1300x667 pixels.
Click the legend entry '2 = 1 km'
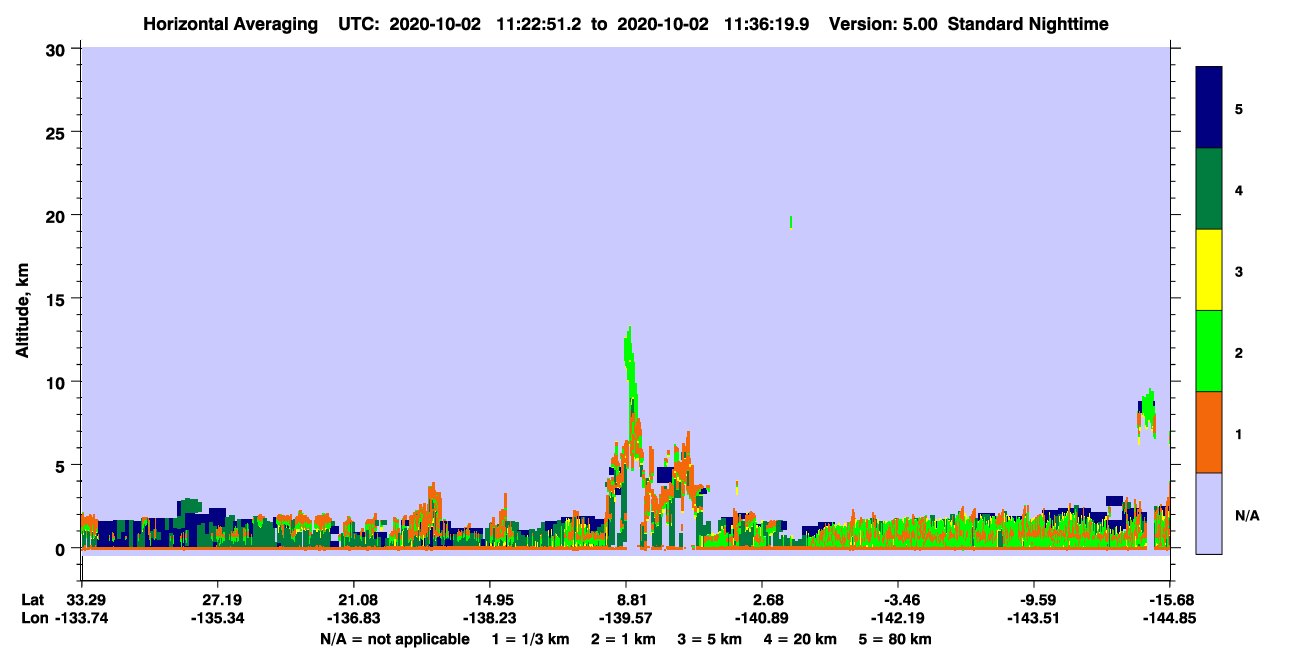(x=624, y=639)
